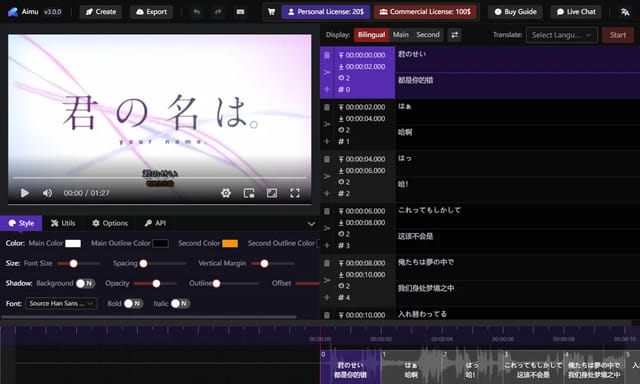Viewport: 640px width, 384px height.
Task: Click the Create button
Action: [101, 12]
